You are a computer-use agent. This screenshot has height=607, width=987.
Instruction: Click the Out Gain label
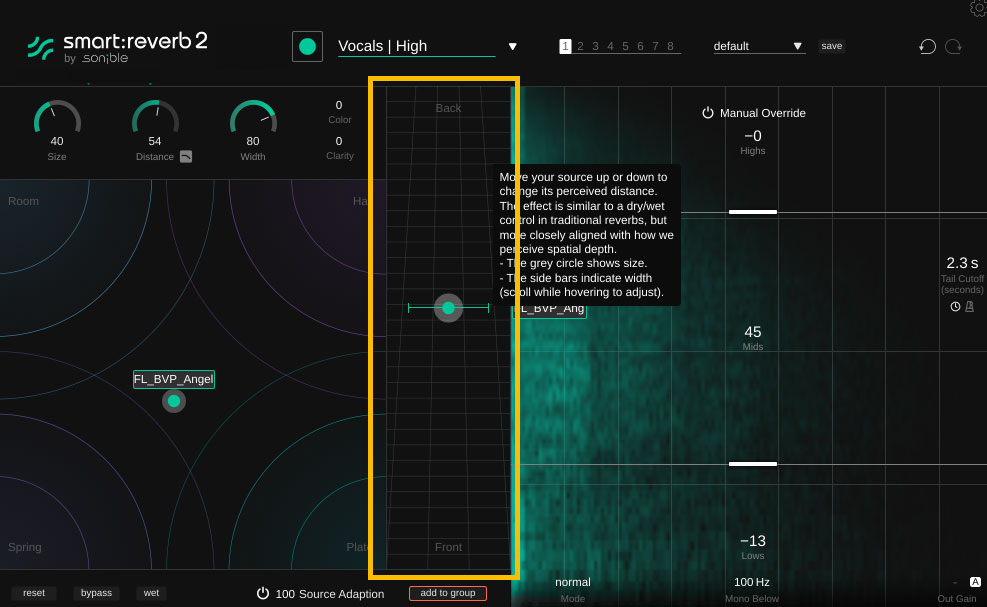click(x=957, y=599)
